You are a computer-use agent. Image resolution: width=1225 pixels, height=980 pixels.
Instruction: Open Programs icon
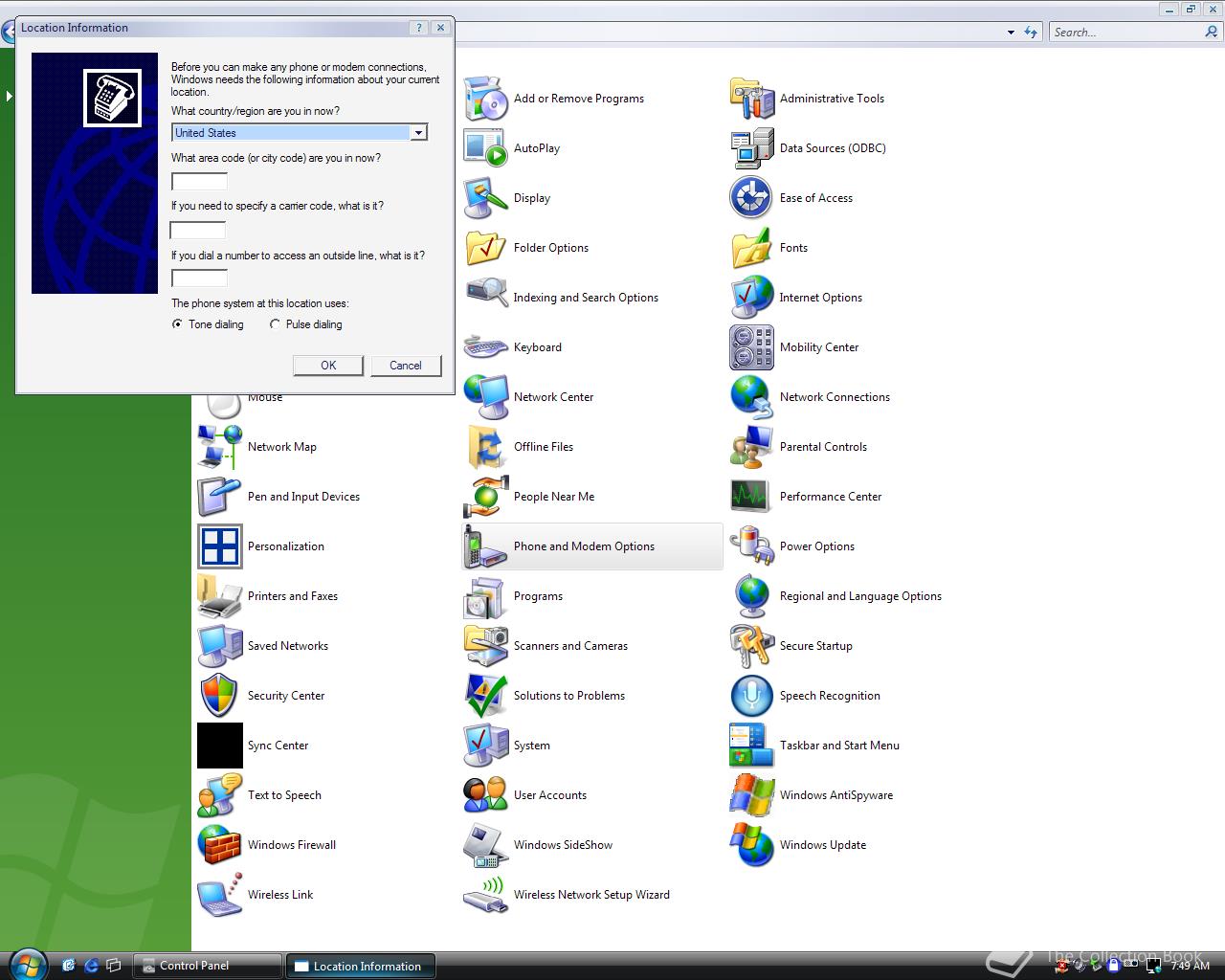coord(486,596)
